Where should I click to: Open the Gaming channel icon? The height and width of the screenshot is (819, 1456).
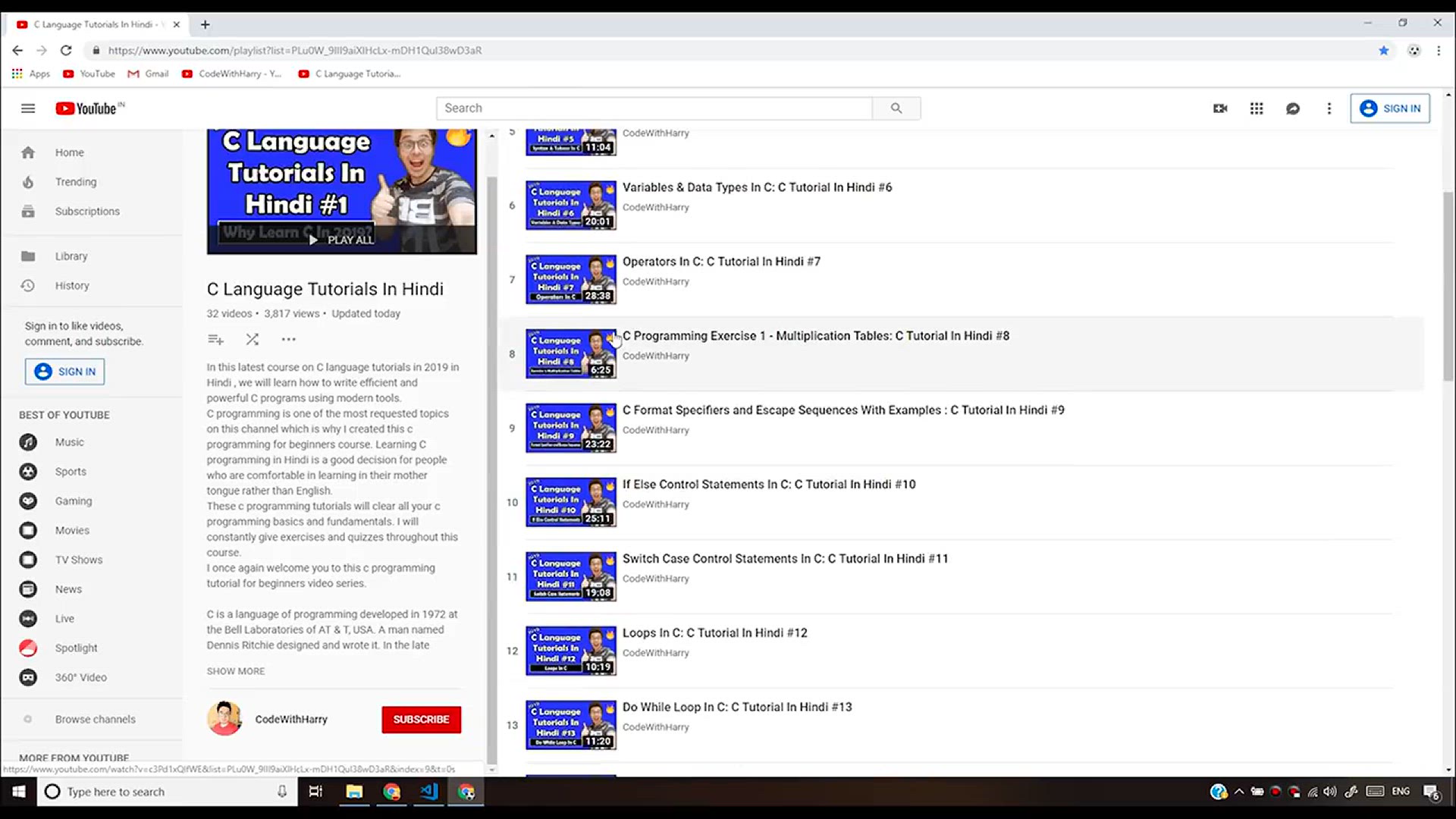click(28, 501)
